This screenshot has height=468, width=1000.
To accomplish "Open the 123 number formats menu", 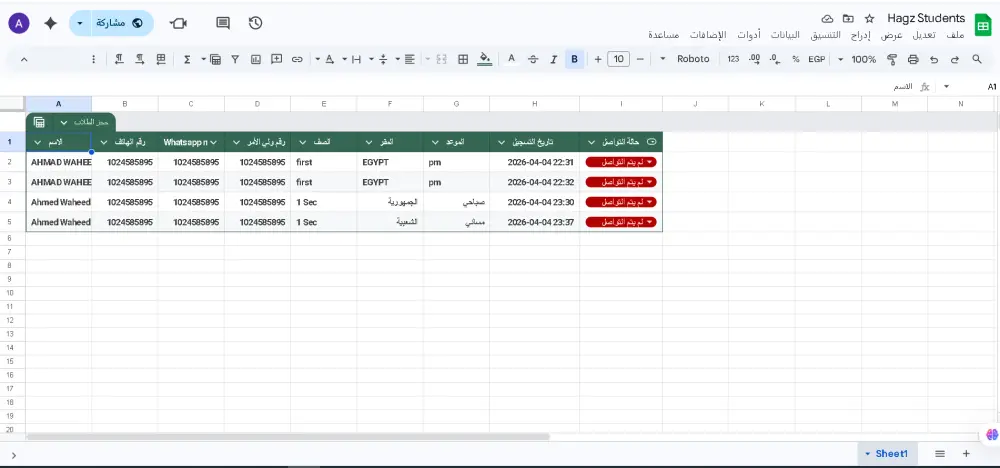I will (733, 59).
